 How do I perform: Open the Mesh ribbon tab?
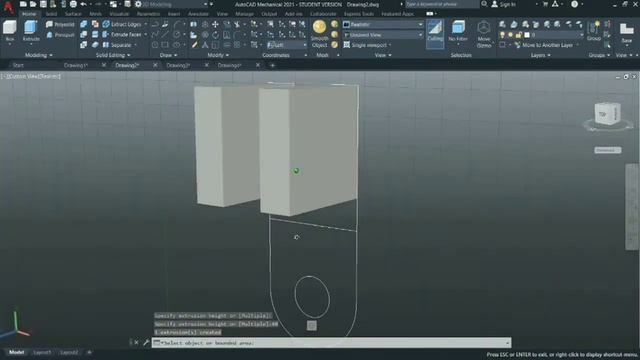point(95,14)
